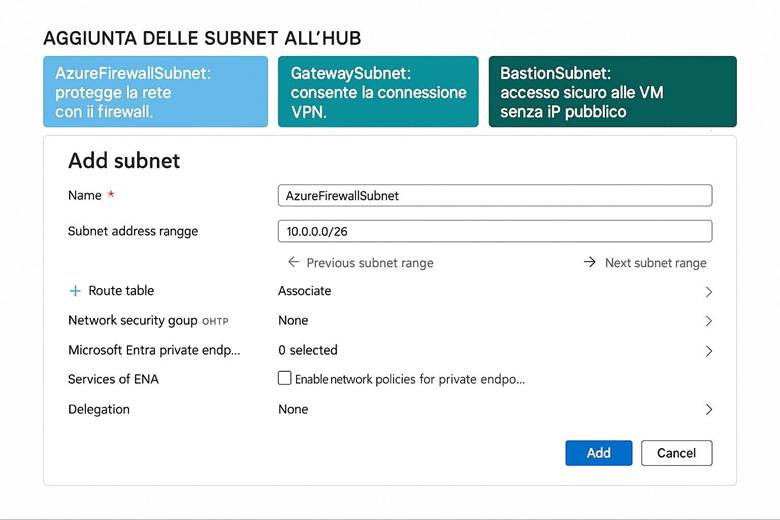
Task: Click the Previous subnet range link
Action: point(369,263)
